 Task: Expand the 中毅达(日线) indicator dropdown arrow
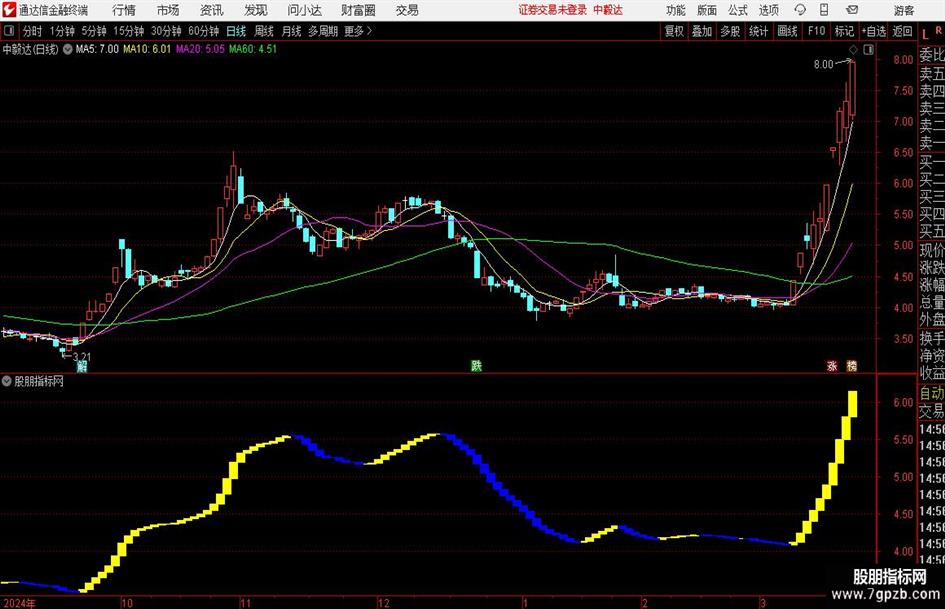[x=68, y=49]
